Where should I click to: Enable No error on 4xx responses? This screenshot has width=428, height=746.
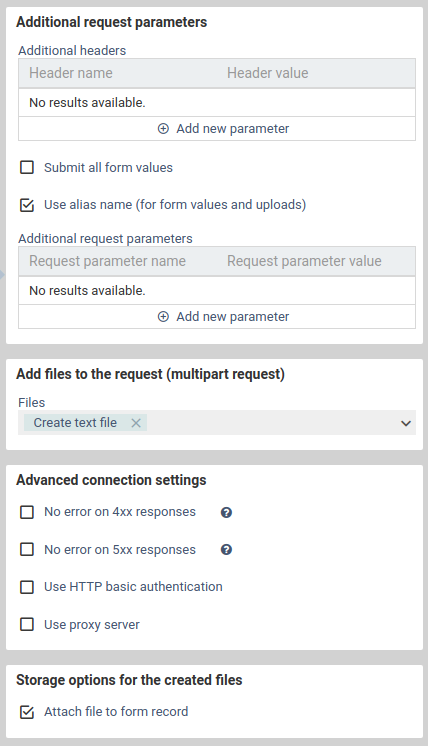tap(27, 512)
